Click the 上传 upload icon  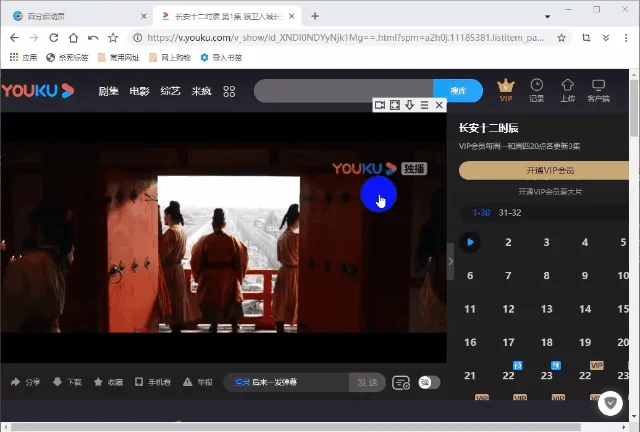[x=568, y=90]
